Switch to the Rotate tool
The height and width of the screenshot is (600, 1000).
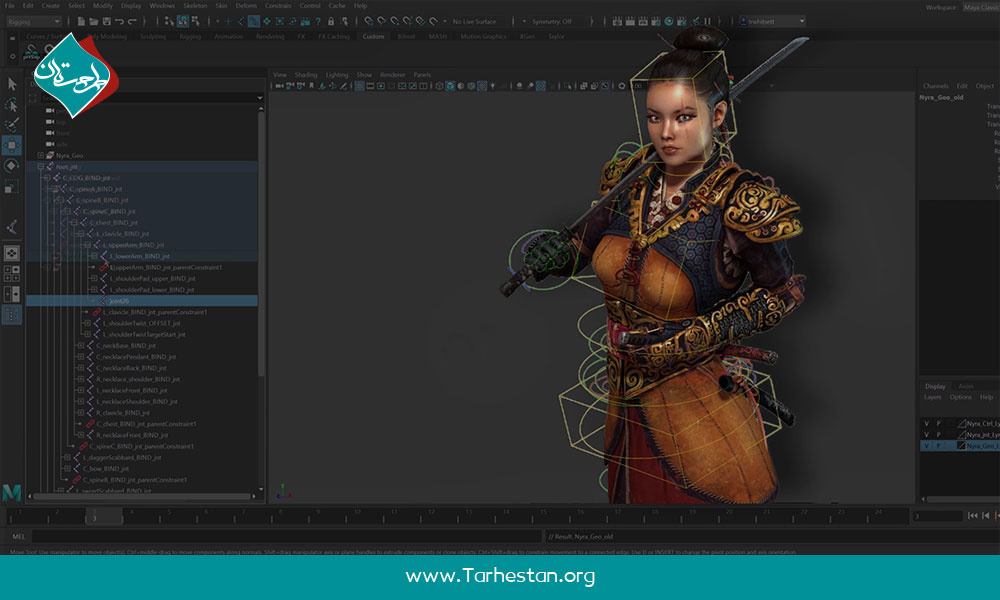point(11,166)
